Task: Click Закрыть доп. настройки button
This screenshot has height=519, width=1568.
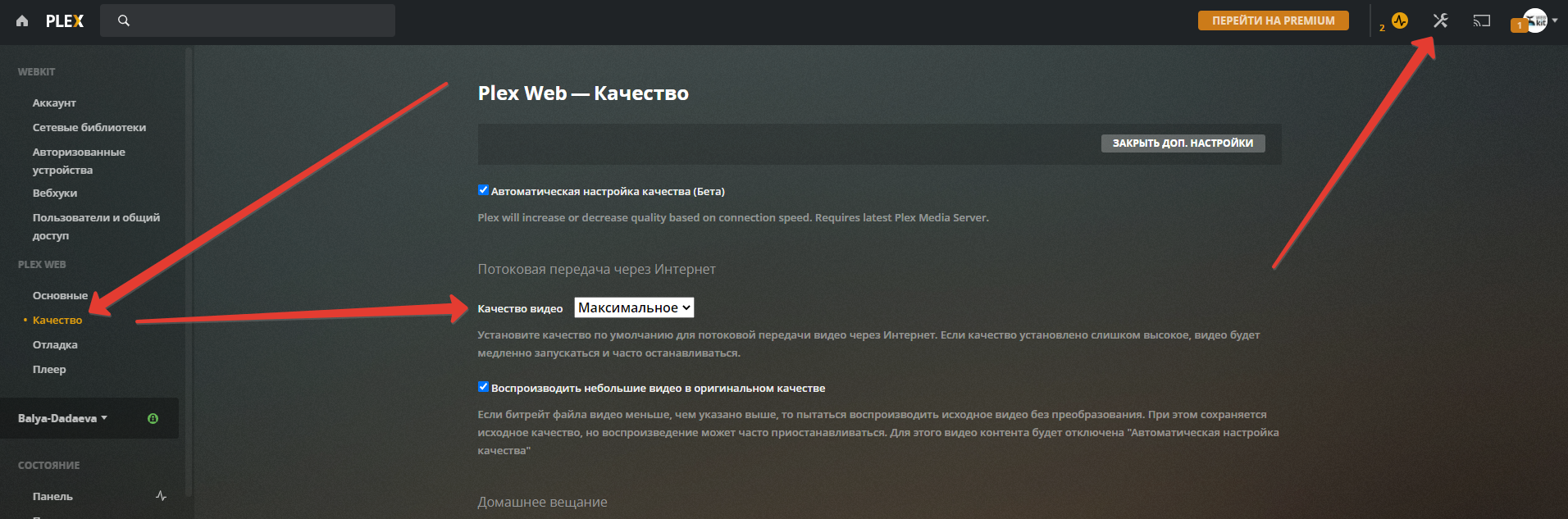Action: click(x=1183, y=143)
